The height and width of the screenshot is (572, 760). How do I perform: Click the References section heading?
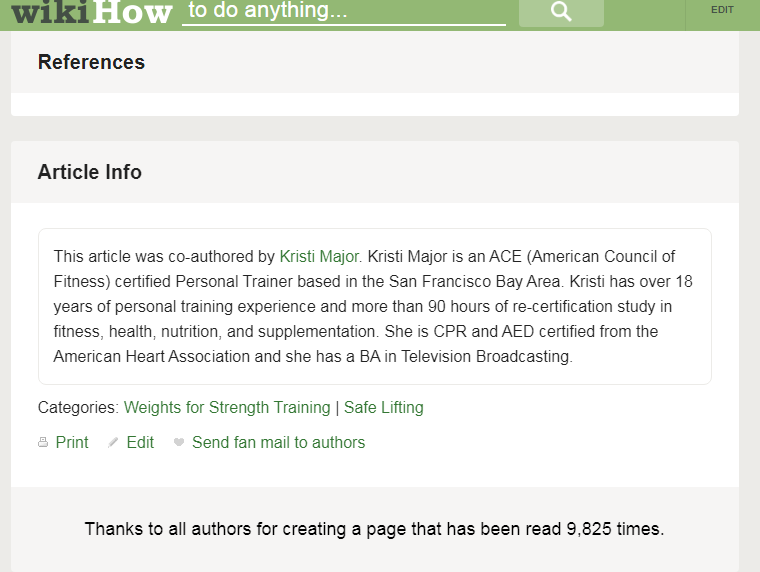click(91, 62)
